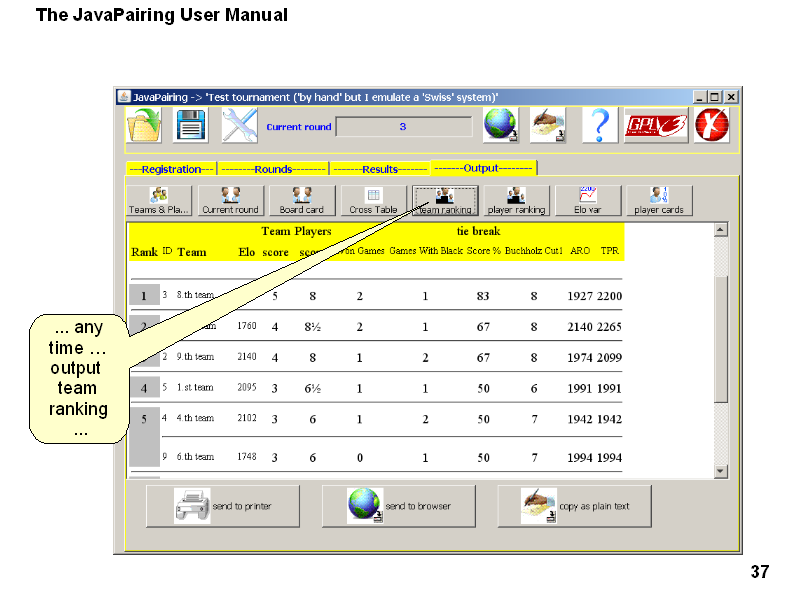Show player ranking output
Image resolution: width=800 pixels, height=600 pixels.
516,201
